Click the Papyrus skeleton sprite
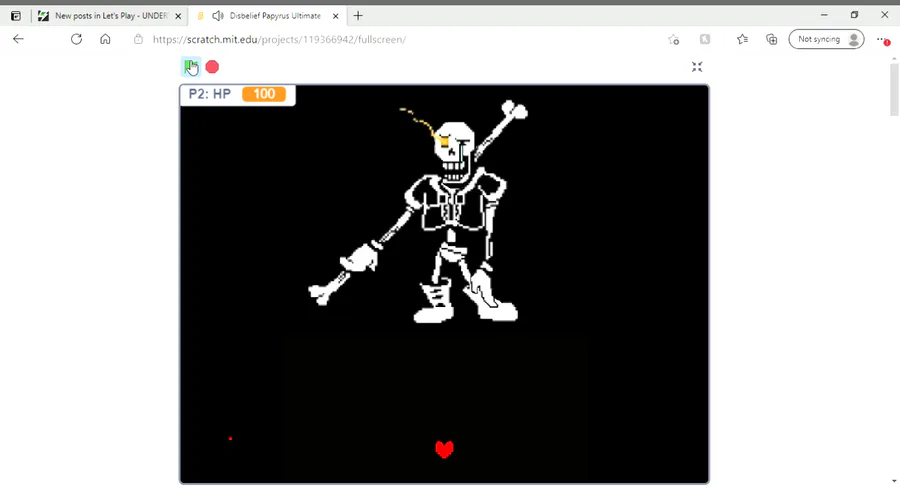This screenshot has width=900, height=487. tap(420, 212)
